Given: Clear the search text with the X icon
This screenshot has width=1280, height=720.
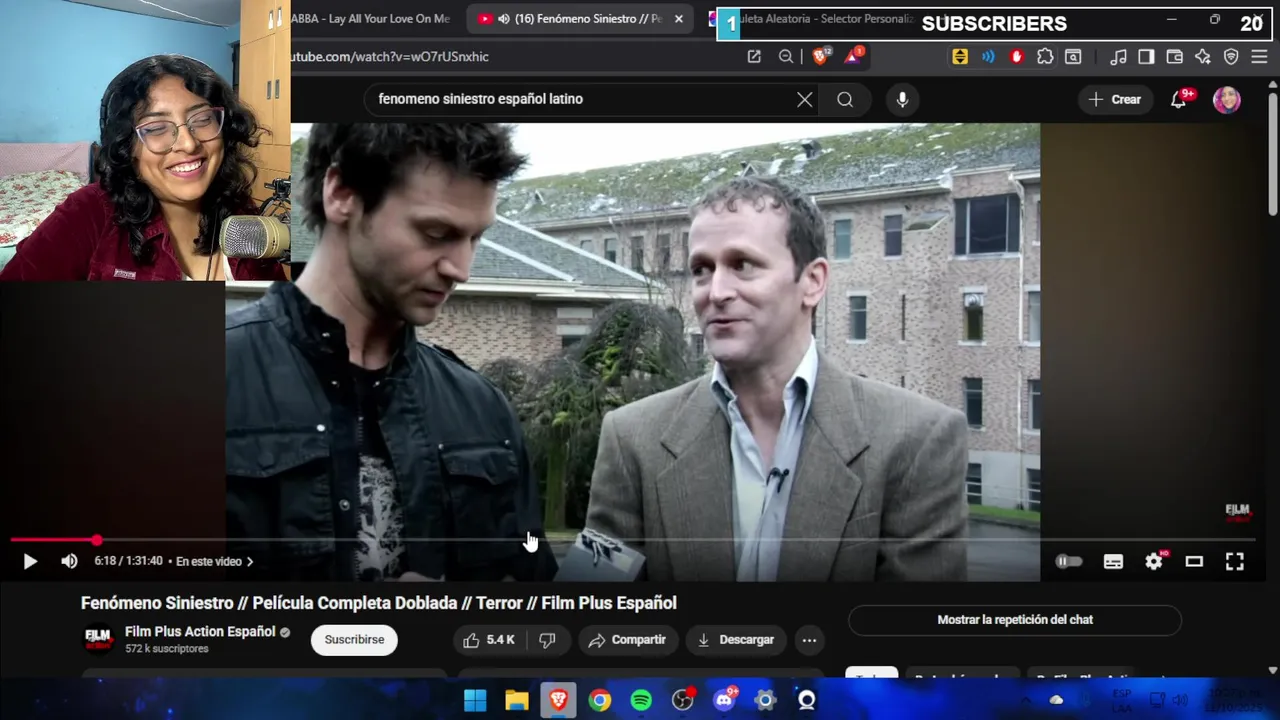Looking at the screenshot, I should click(x=805, y=99).
